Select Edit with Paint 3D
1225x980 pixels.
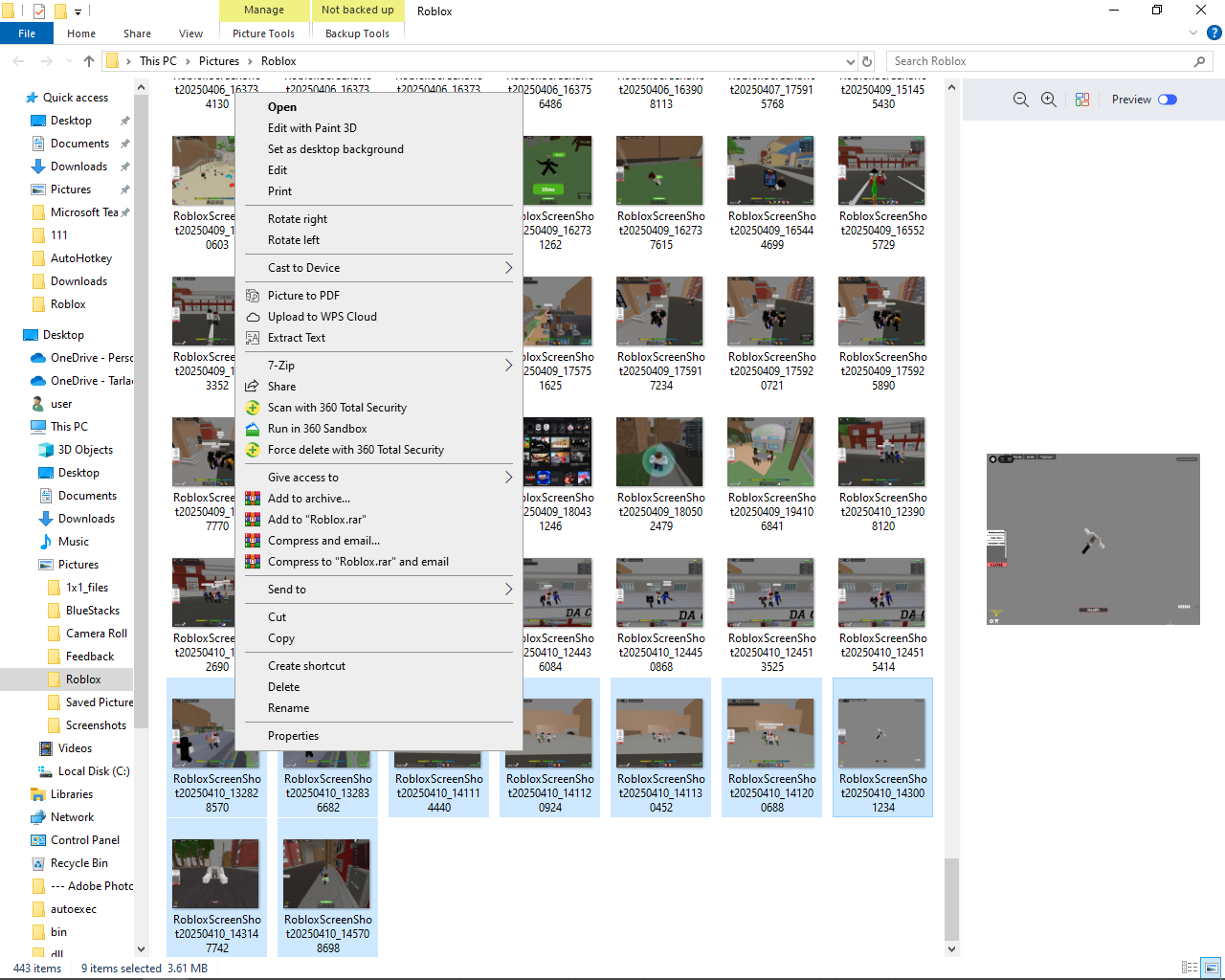[312, 128]
